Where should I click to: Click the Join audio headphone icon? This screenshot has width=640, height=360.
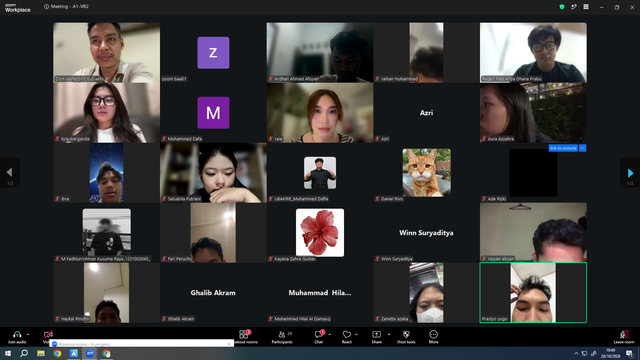(x=17, y=334)
